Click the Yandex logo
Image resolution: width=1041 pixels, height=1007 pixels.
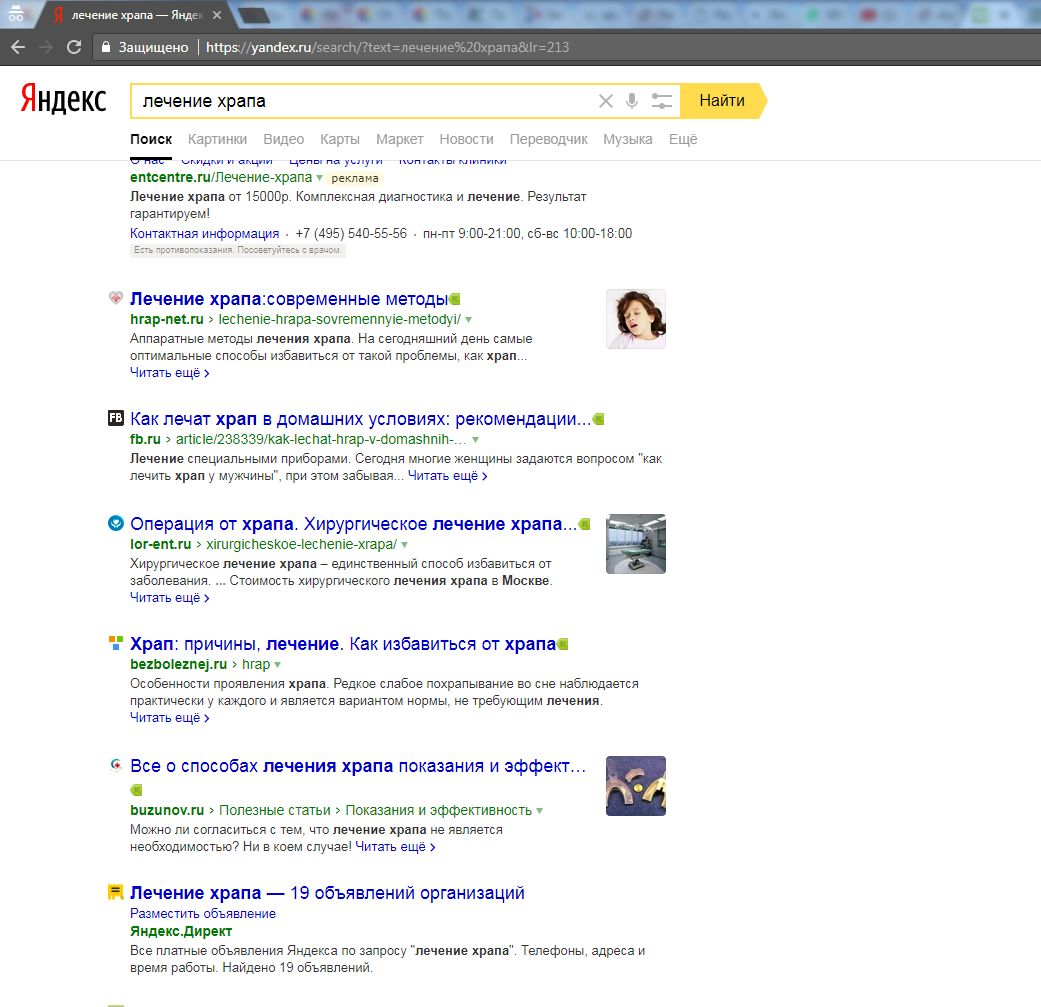coord(64,99)
